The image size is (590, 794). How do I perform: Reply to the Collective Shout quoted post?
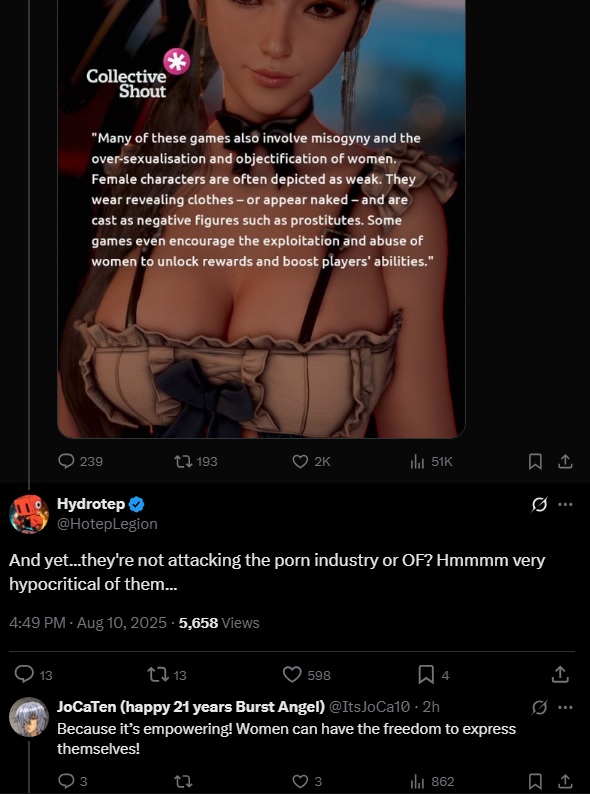(x=80, y=461)
